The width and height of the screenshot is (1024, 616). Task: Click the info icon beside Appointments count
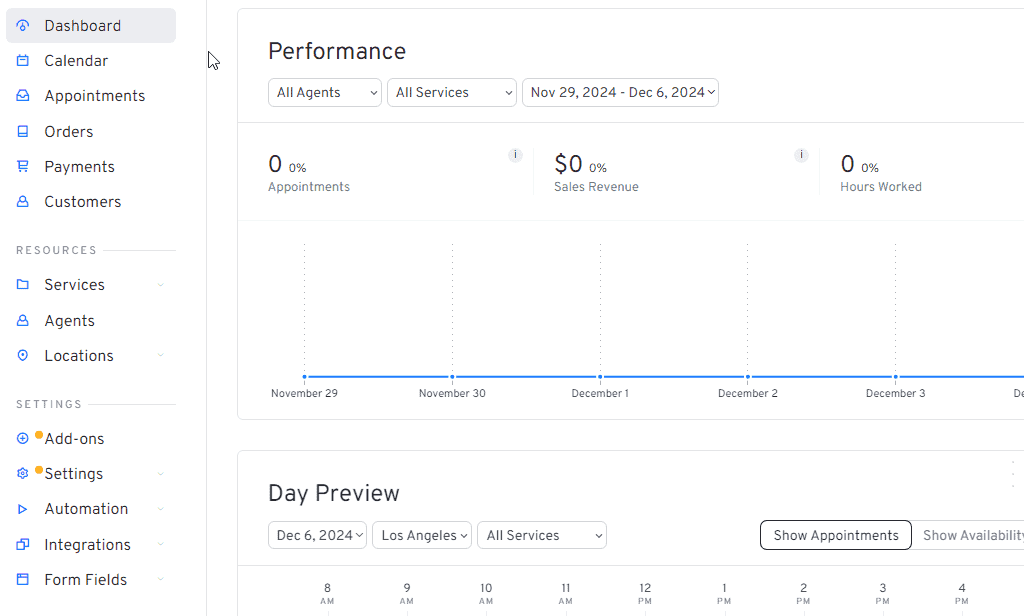click(x=515, y=155)
